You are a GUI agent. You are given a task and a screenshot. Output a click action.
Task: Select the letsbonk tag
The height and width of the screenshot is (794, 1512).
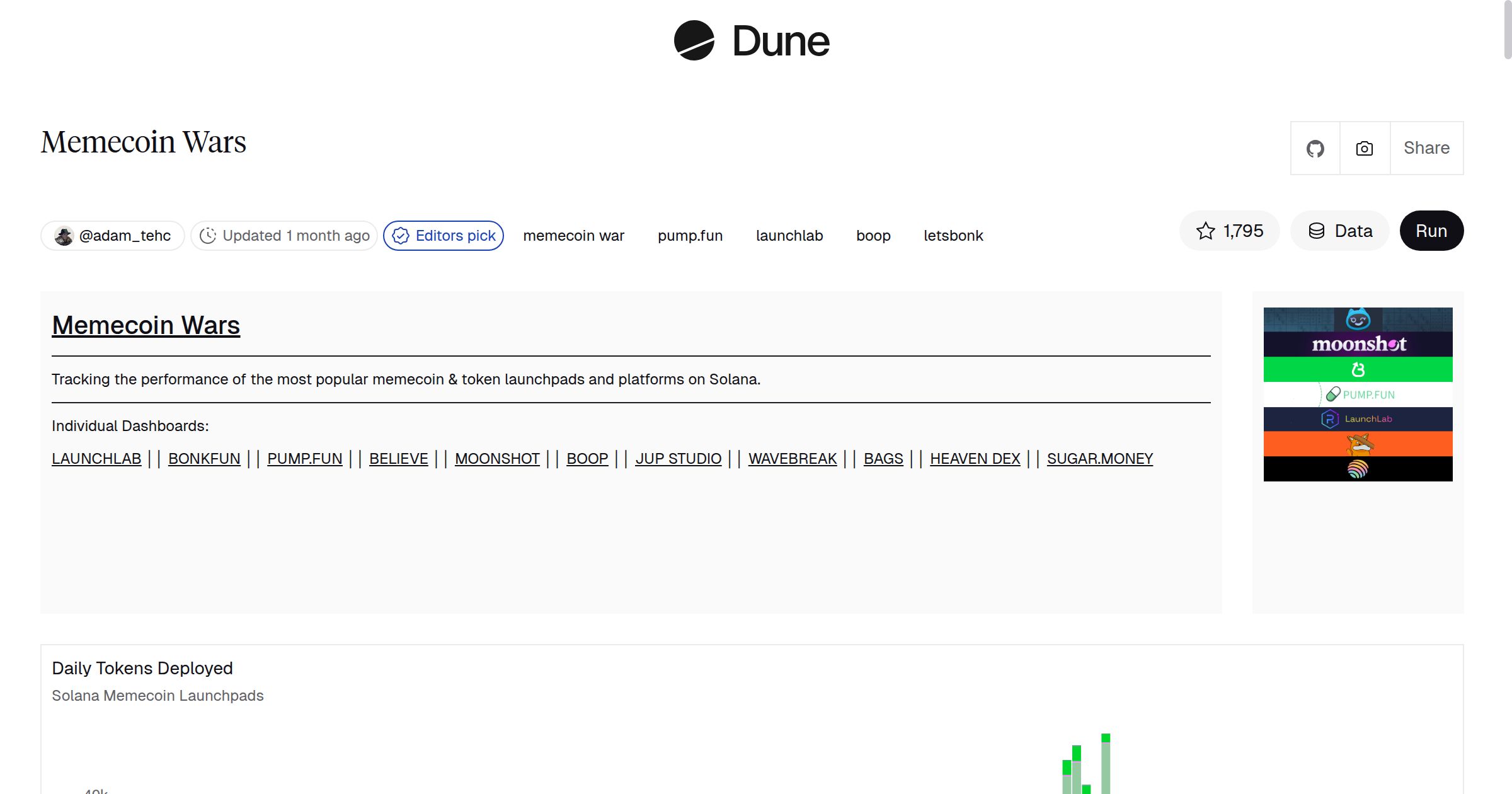(x=953, y=236)
